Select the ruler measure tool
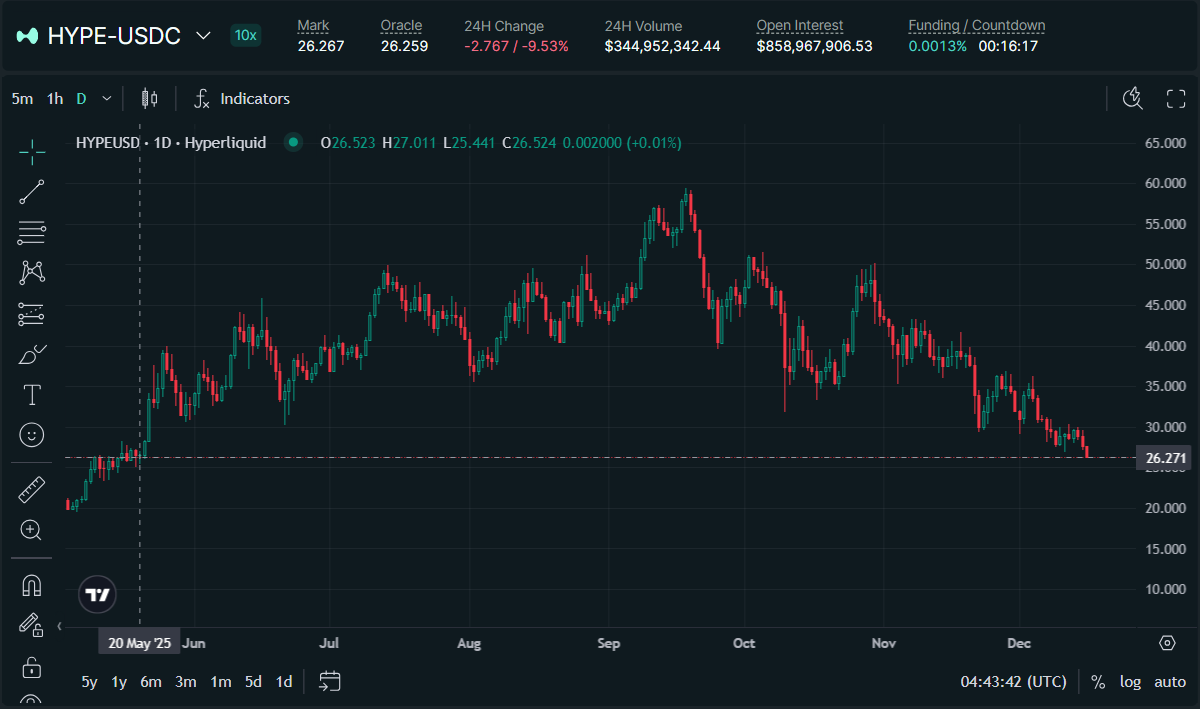Image resolution: width=1200 pixels, height=709 pixels. coord(32,490)
